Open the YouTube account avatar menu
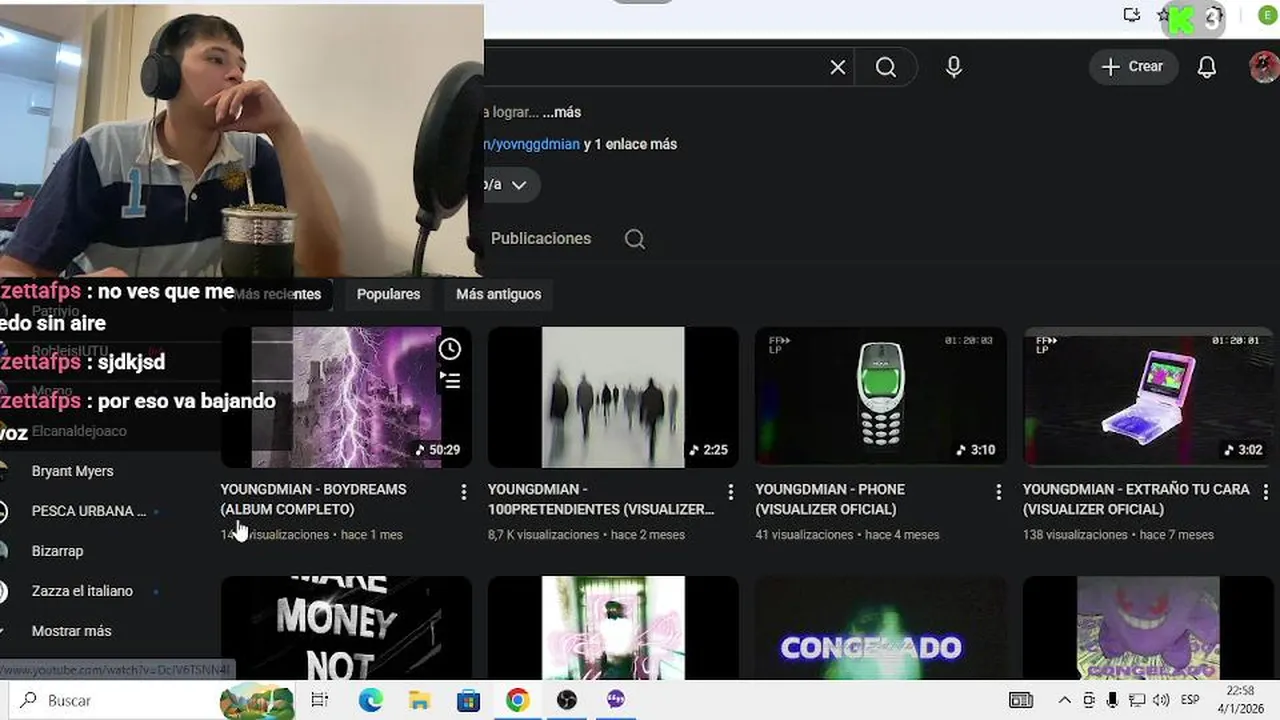 click(1264, 67)
